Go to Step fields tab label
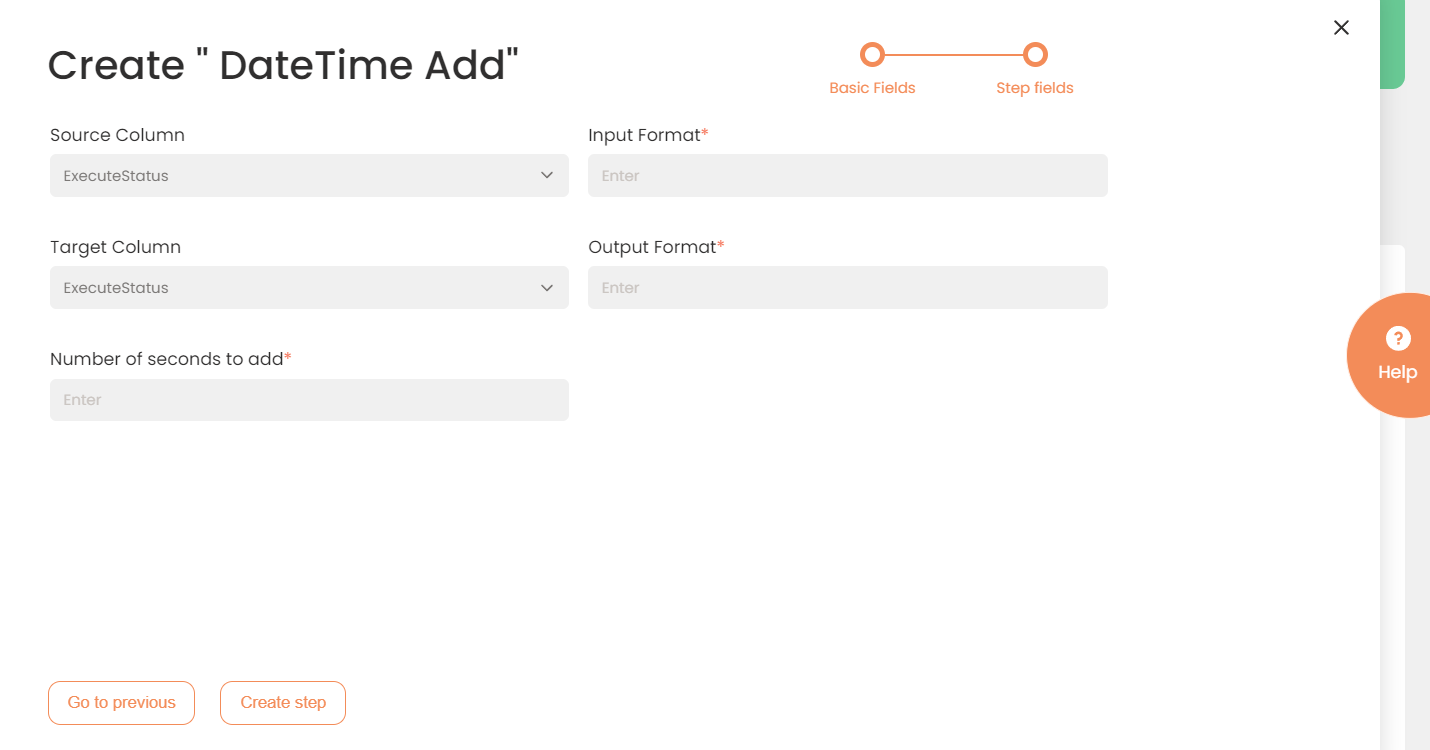The width and height of the screenshot is (1430, 750). tap(1035, 88)
